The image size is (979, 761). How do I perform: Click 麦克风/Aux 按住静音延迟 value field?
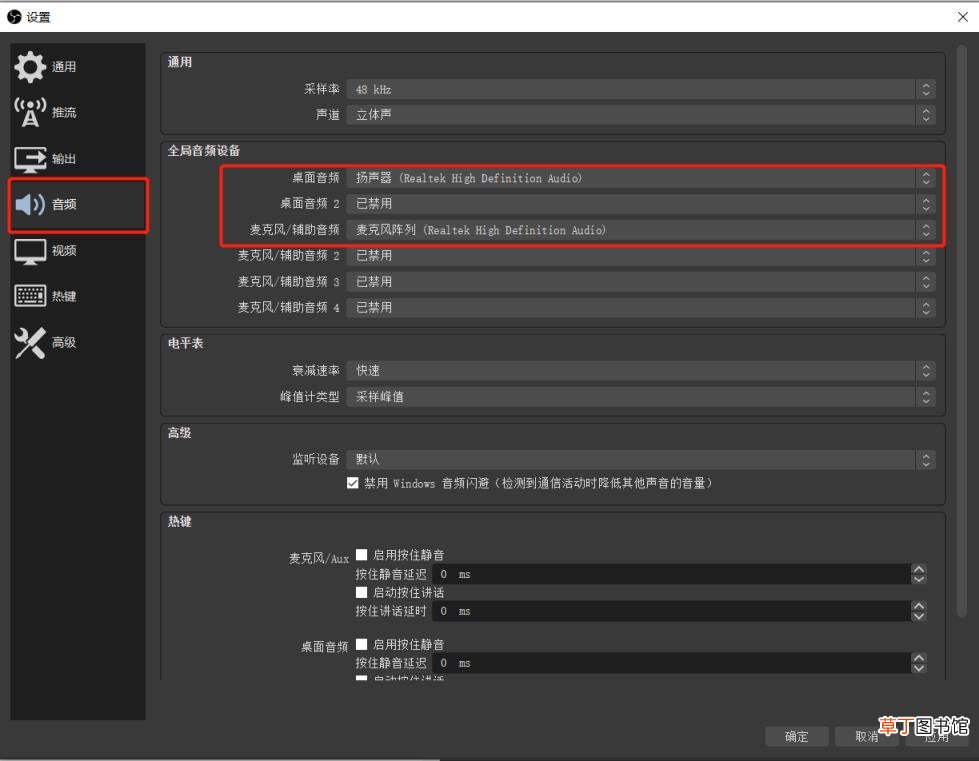pos(672,574)
